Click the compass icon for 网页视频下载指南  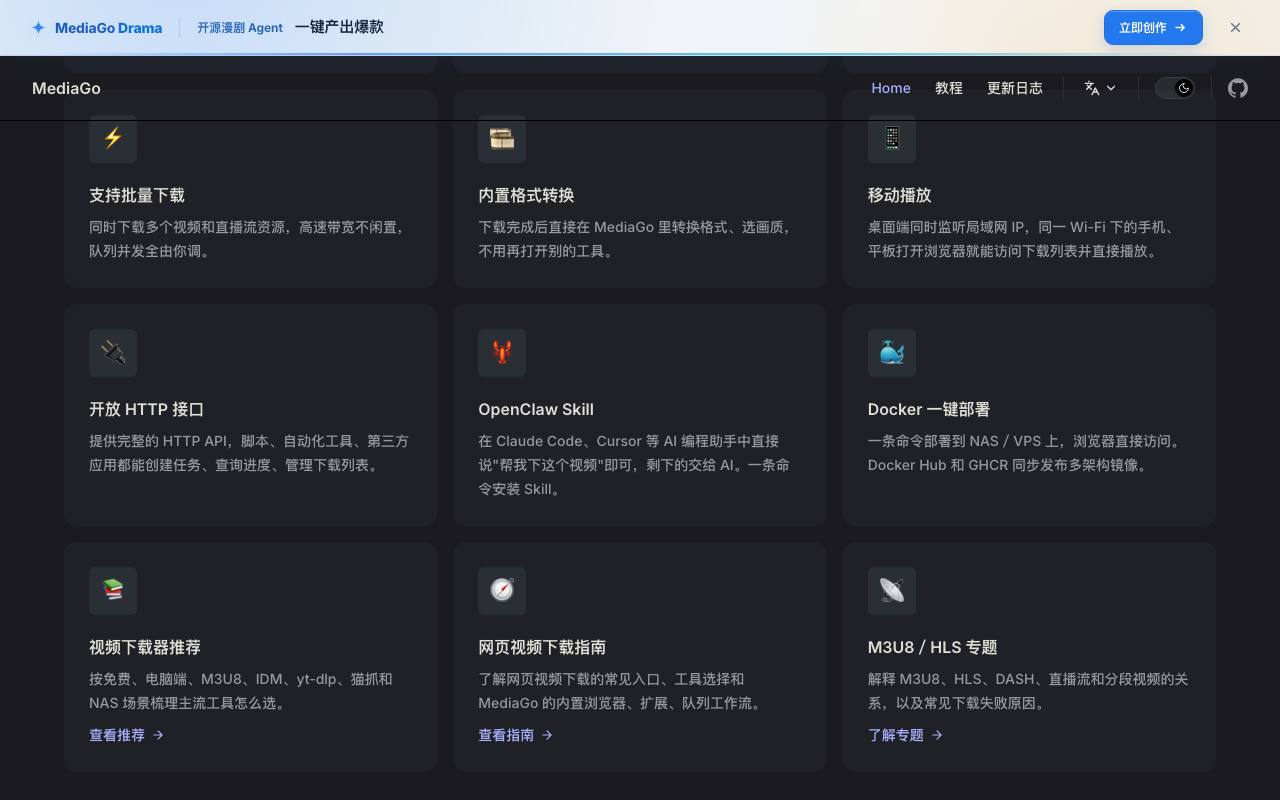[502, 590]
